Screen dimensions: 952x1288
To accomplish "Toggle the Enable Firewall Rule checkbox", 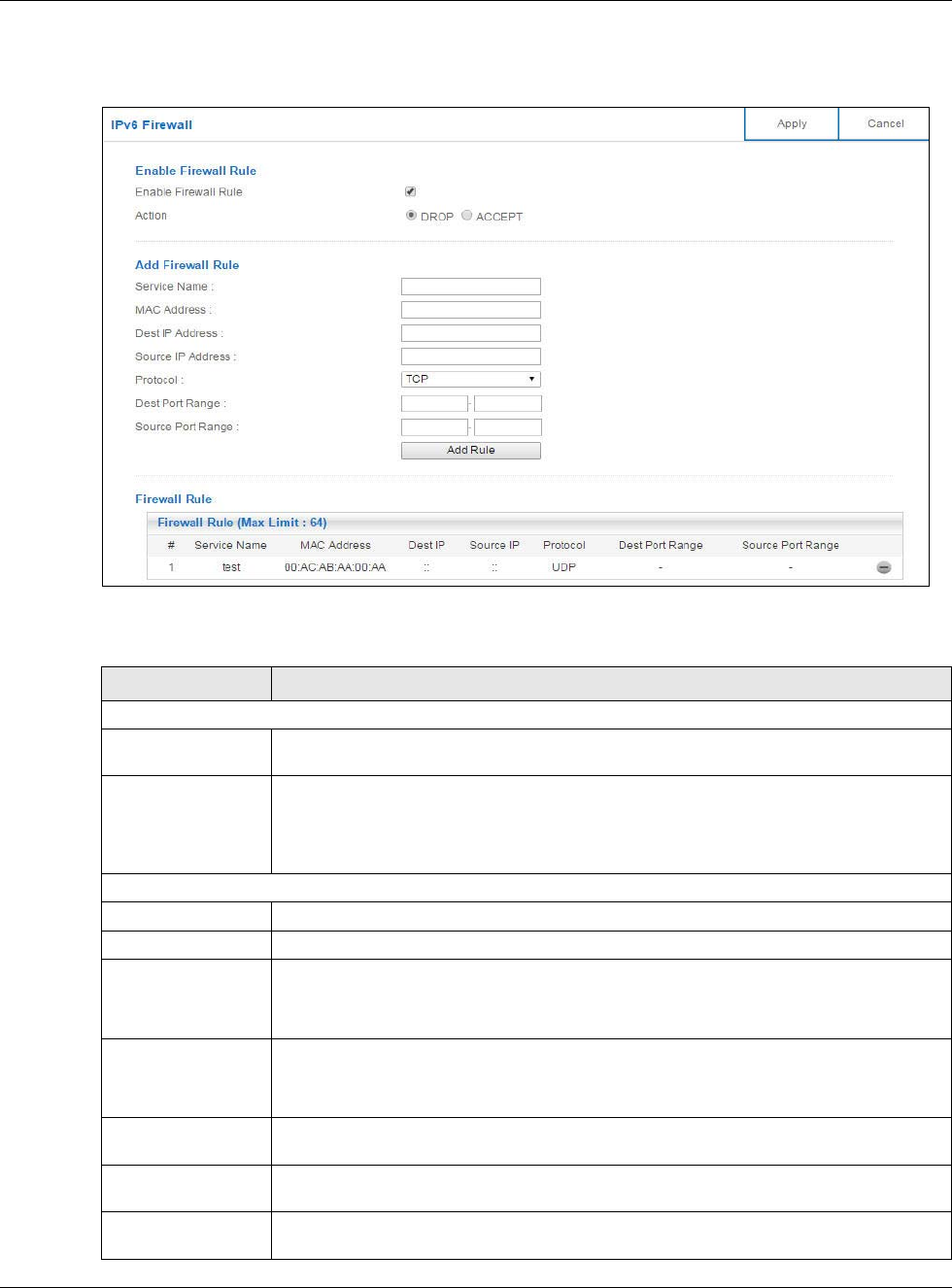I will pyautogui.click(x=410, y=191).
